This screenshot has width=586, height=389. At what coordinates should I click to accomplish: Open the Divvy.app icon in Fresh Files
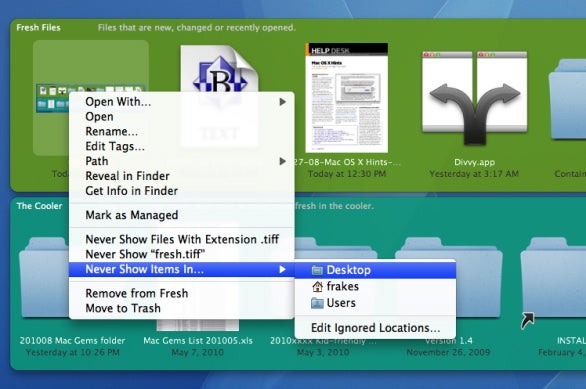click(x=475, y=98)
